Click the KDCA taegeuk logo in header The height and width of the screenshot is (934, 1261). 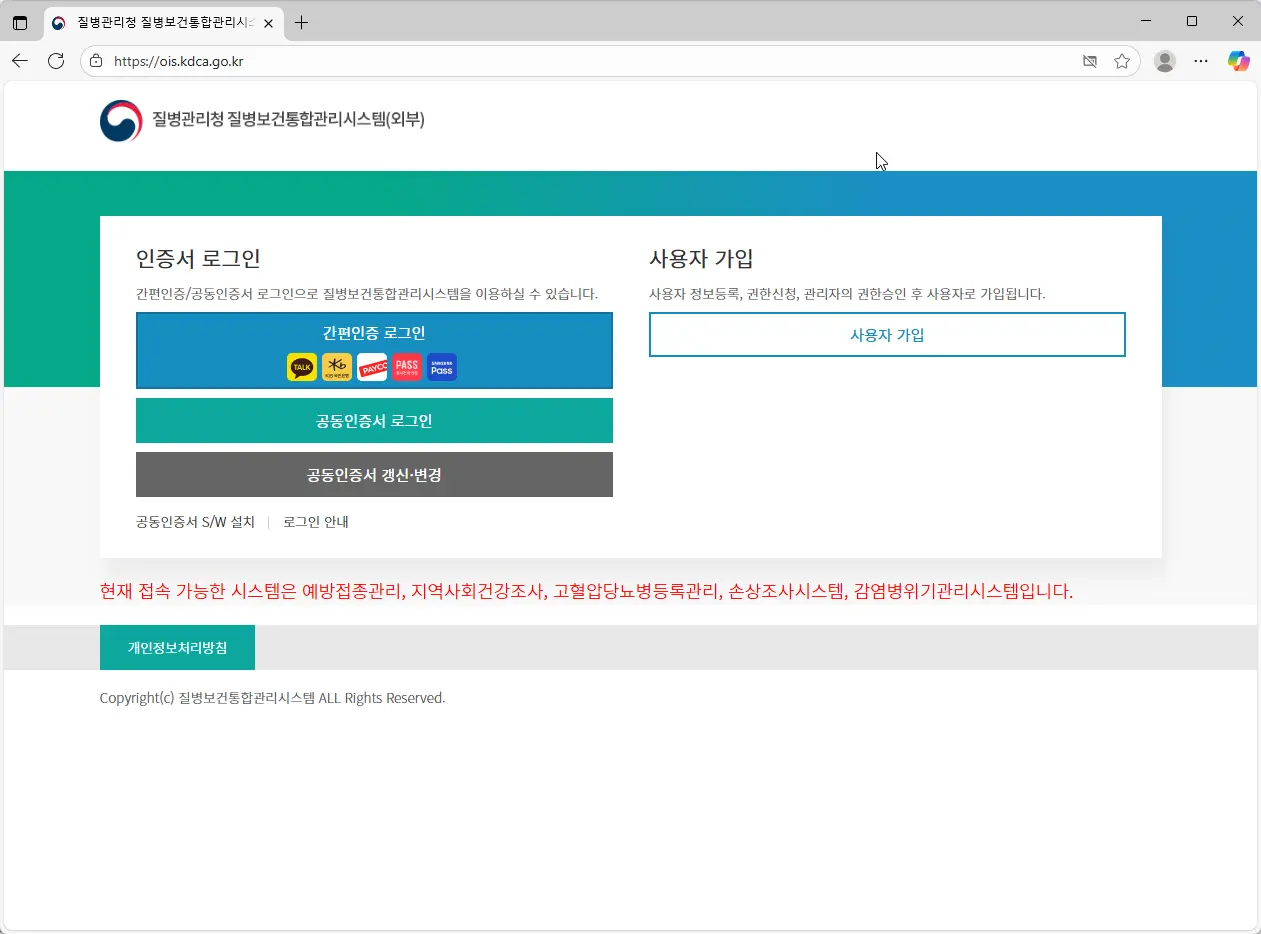pos(121,121)
